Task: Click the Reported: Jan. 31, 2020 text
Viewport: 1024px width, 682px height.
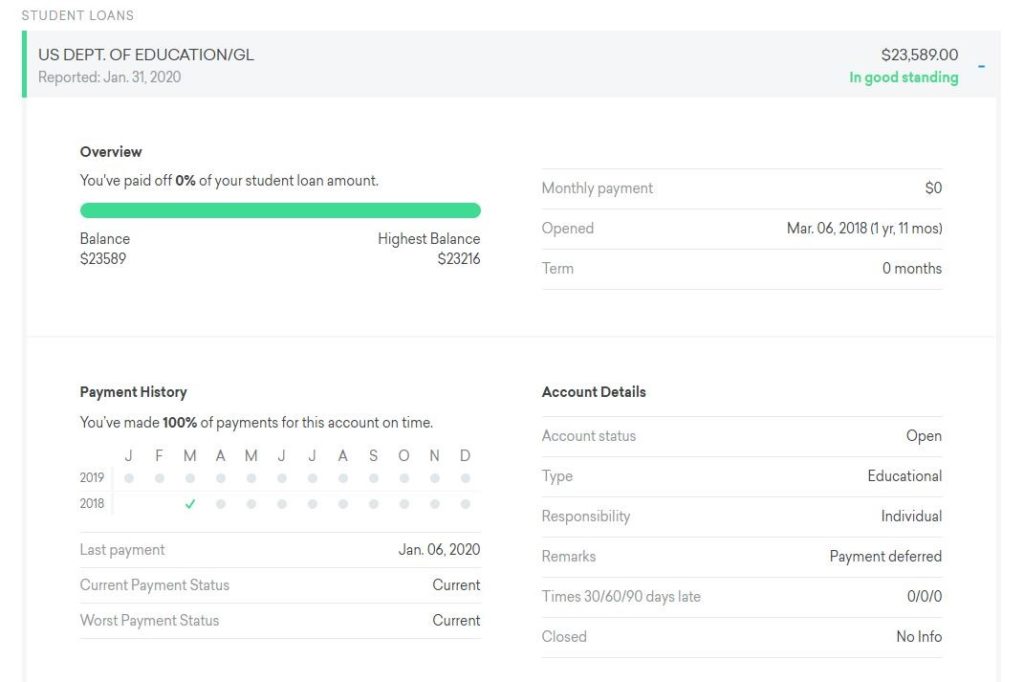Action: 109,77
